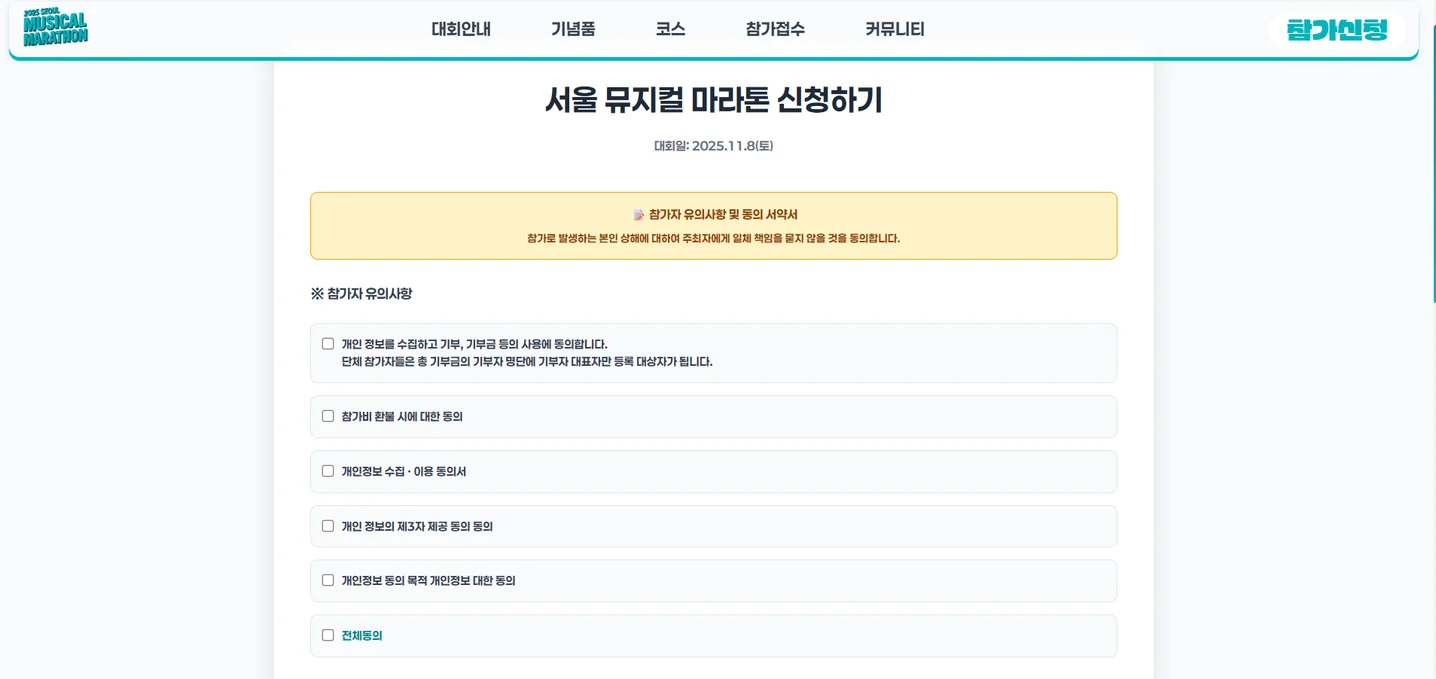
Task: Open the 참가접수 menu
Action: [773, 29]
